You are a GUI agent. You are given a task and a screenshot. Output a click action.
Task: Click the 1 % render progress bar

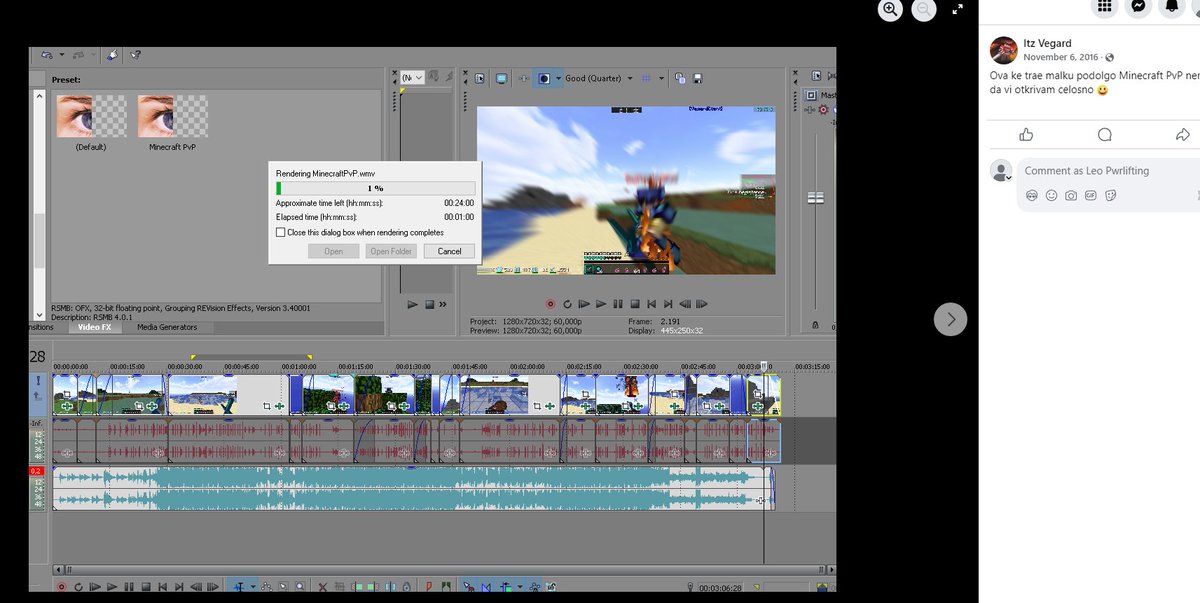[375, 188]
